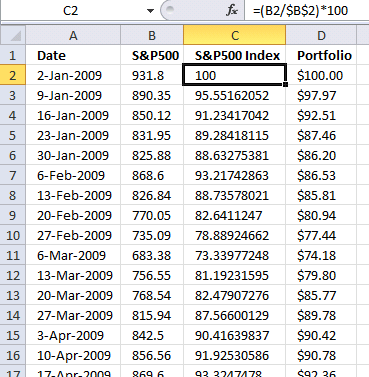Click cell with value 683.38
The image size is (369, 377).
tap(152, 255)
